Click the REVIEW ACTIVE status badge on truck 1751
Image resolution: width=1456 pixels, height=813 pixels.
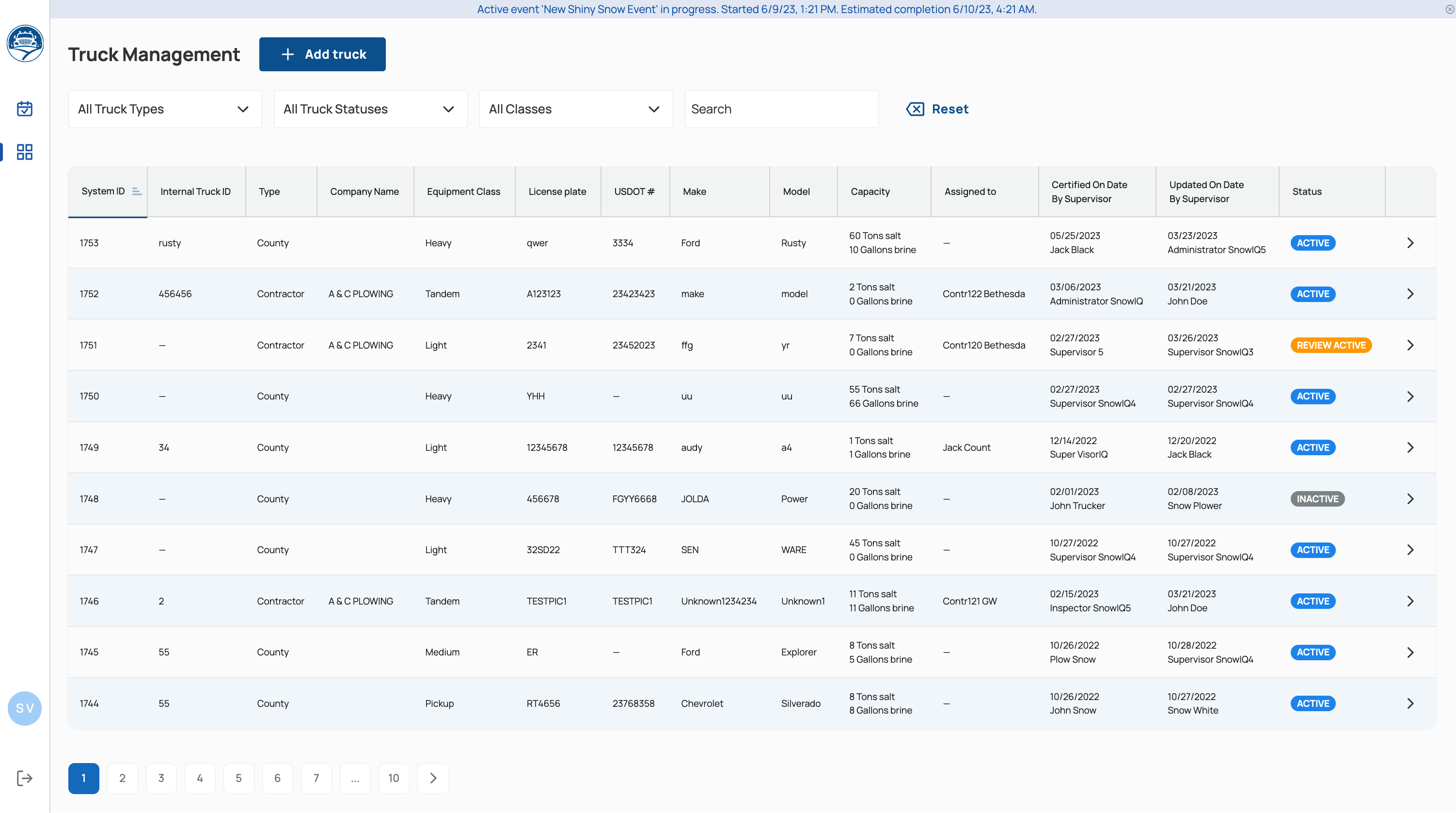point(1330,345)
